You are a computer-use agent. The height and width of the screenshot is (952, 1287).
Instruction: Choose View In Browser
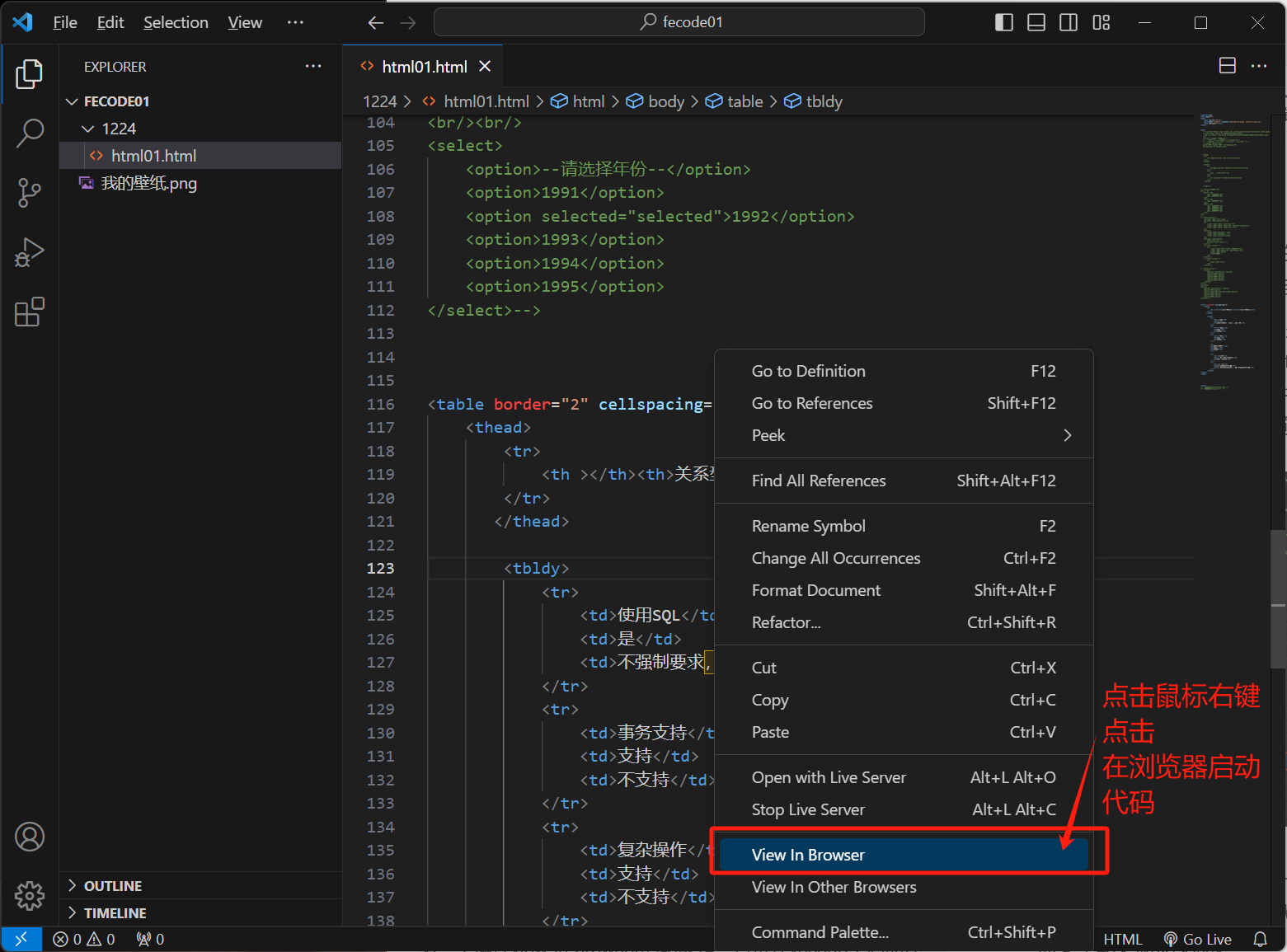coord(904,855)
